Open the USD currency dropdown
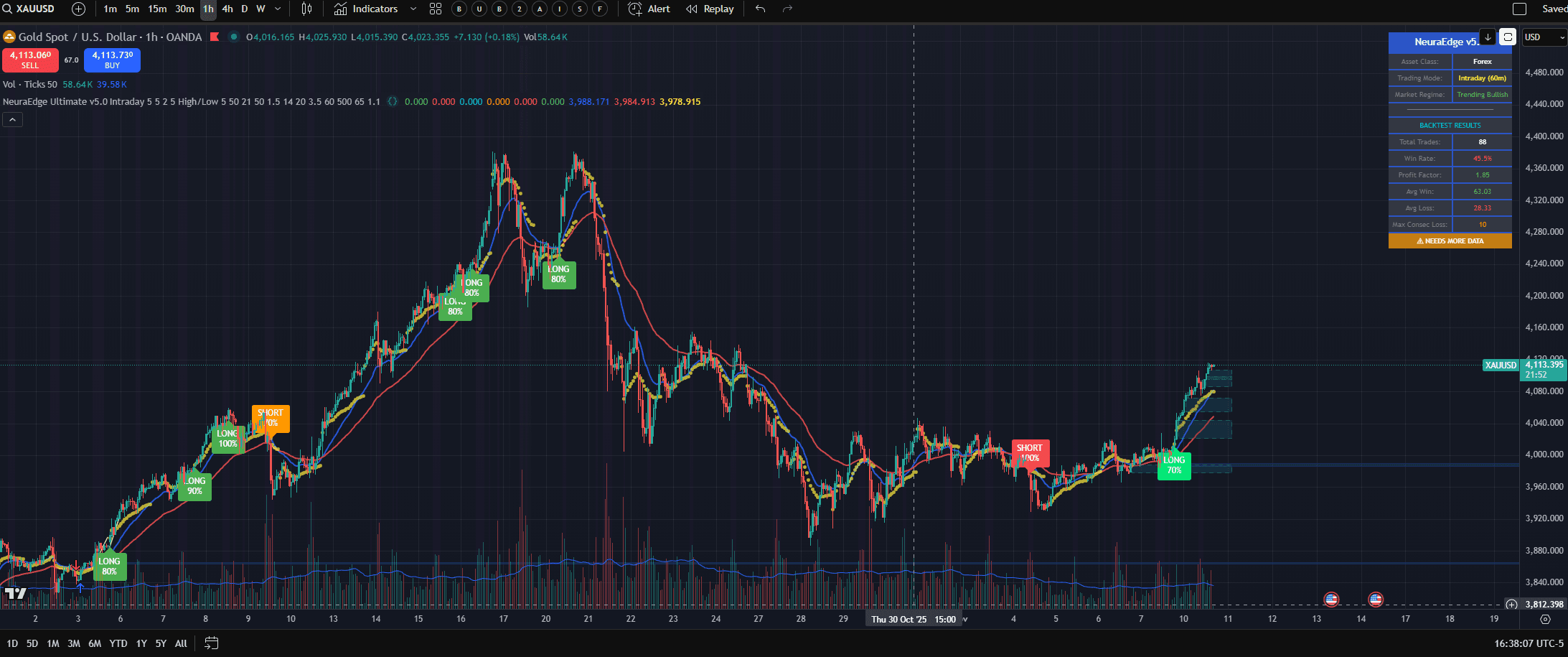This screenshot has width=1568, height=657. [x=1543, y=37]
